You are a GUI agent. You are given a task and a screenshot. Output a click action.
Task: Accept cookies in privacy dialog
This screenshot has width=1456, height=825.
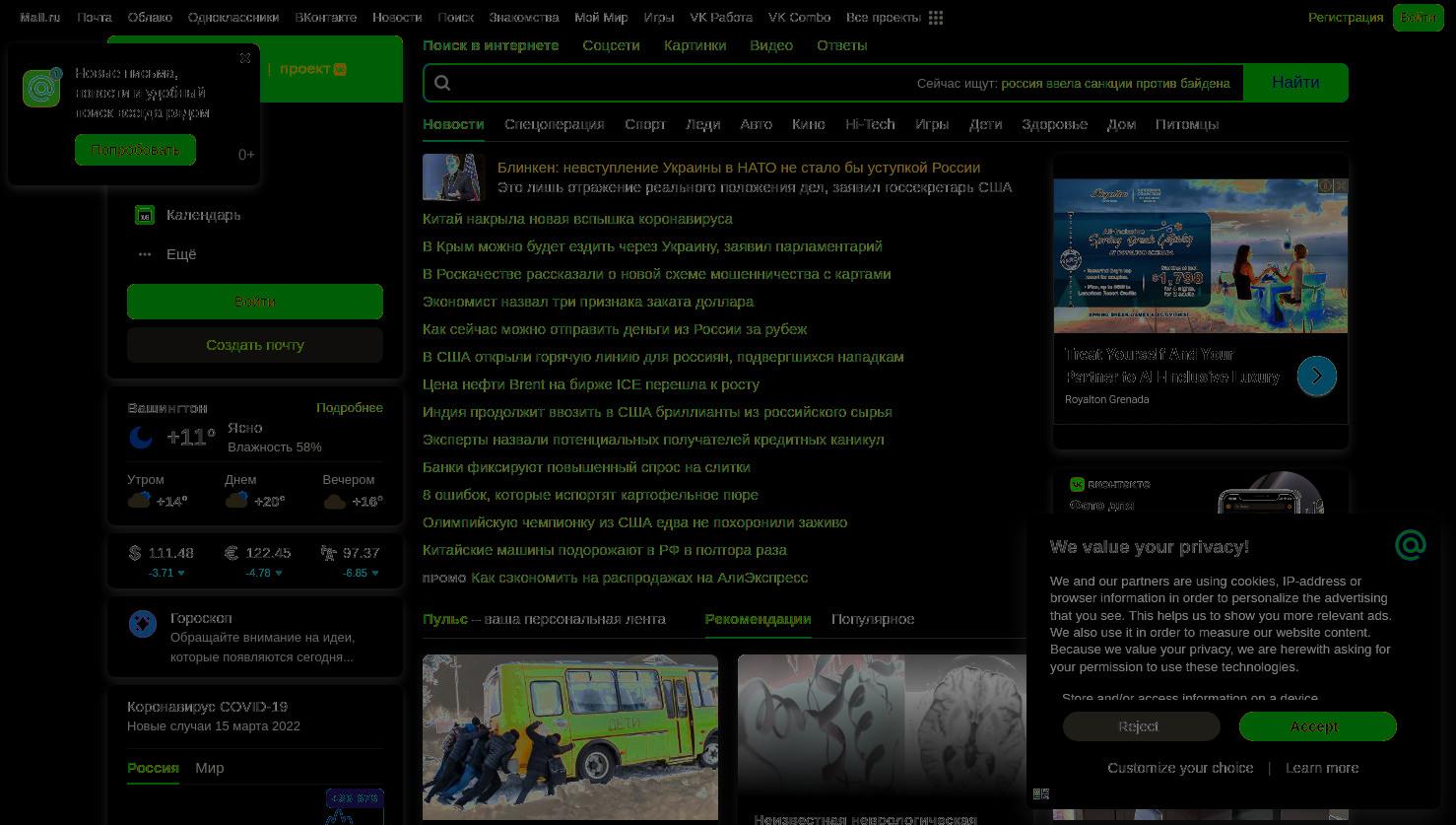[1317, 726]
